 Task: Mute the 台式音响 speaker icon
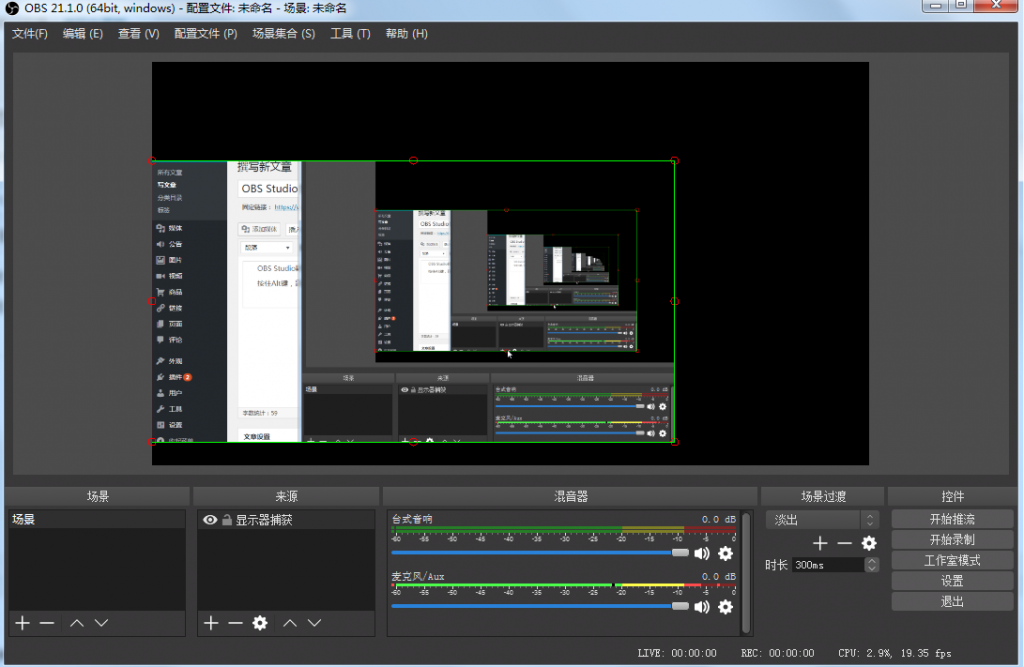click(x=702, y=554)
